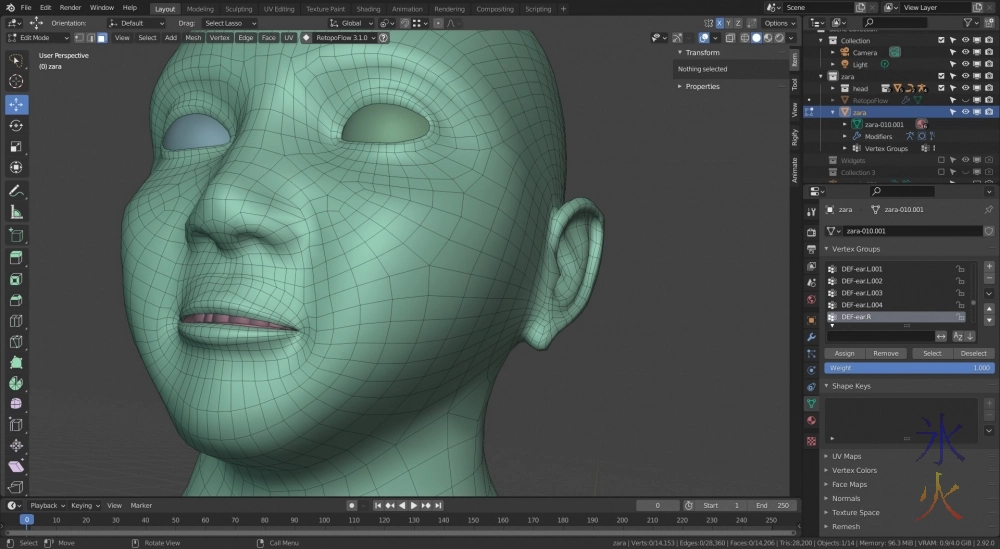
Task: Pick the Measure tool
Action: click(16, 212)
